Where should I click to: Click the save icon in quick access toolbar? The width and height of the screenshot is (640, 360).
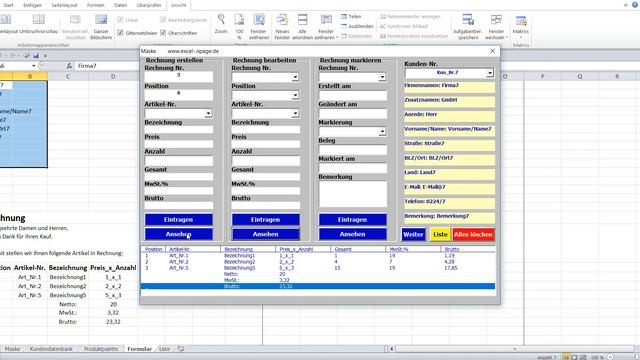pyautogui.click(x=36, y=56)
